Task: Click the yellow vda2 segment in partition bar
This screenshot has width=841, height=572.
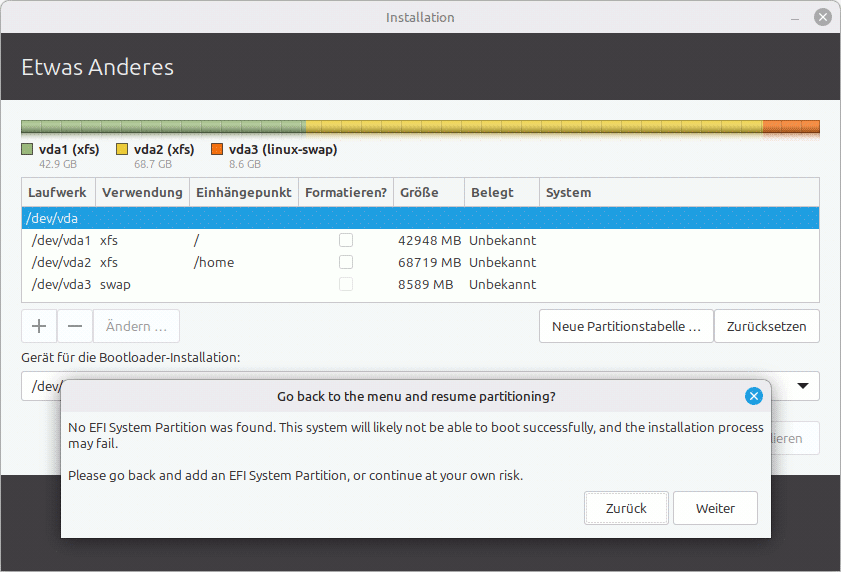Action: pyautogui.click(x=534, y=127)
